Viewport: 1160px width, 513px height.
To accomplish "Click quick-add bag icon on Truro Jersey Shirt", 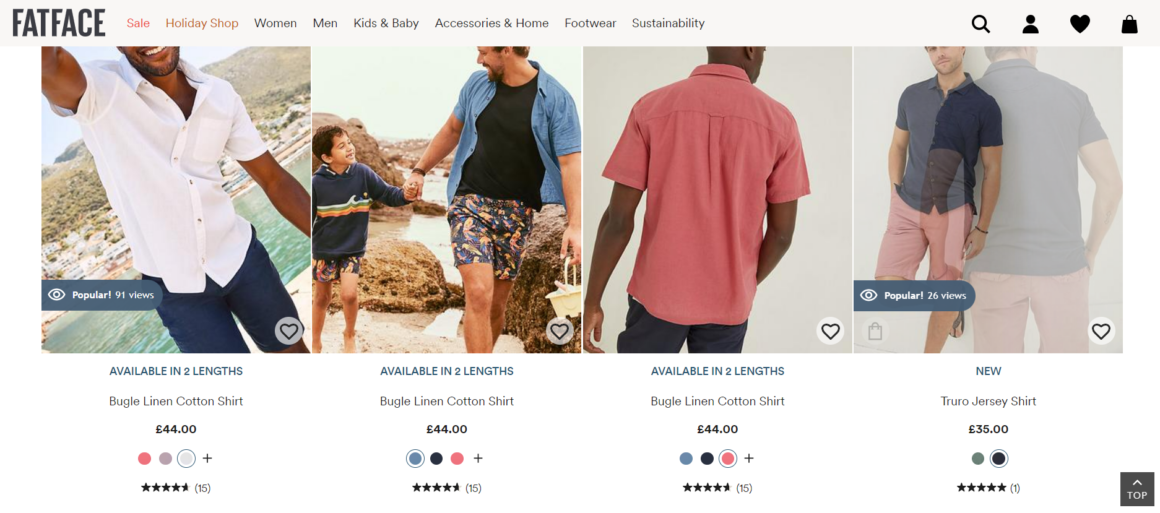I will tap(875, 331).
